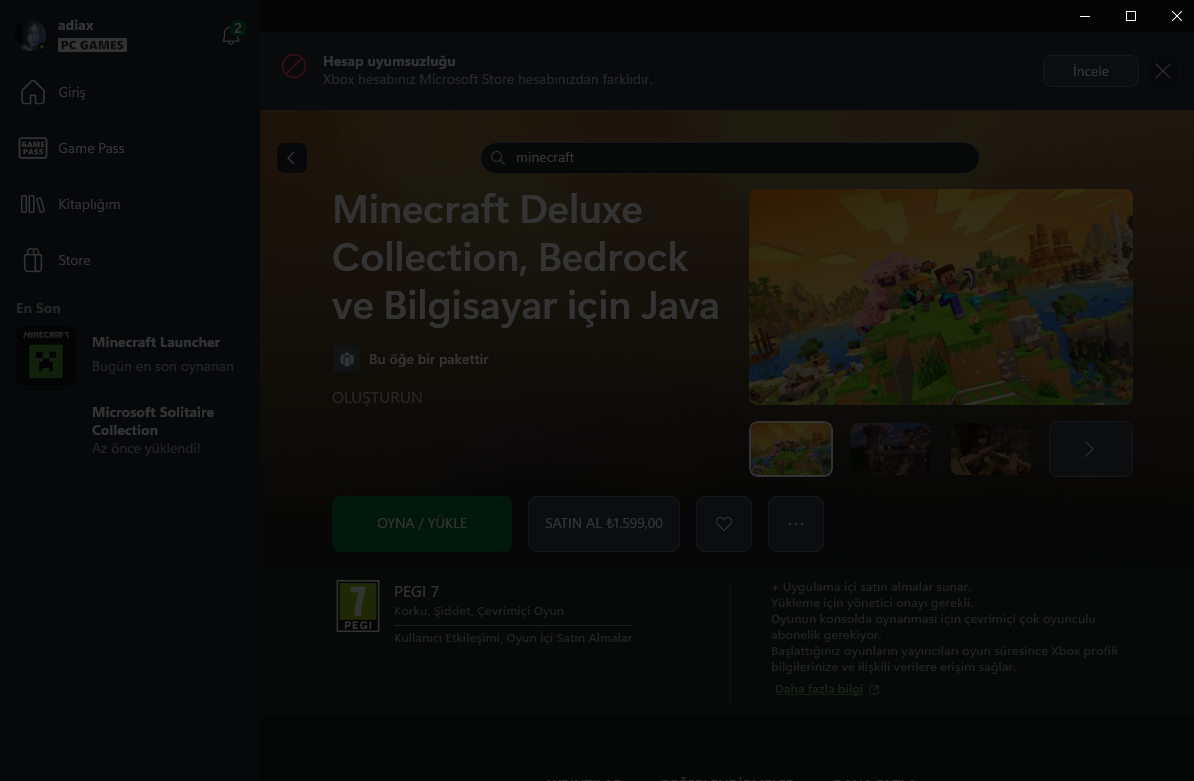Click the Game Pass badge icon

(x=33, y=148)
